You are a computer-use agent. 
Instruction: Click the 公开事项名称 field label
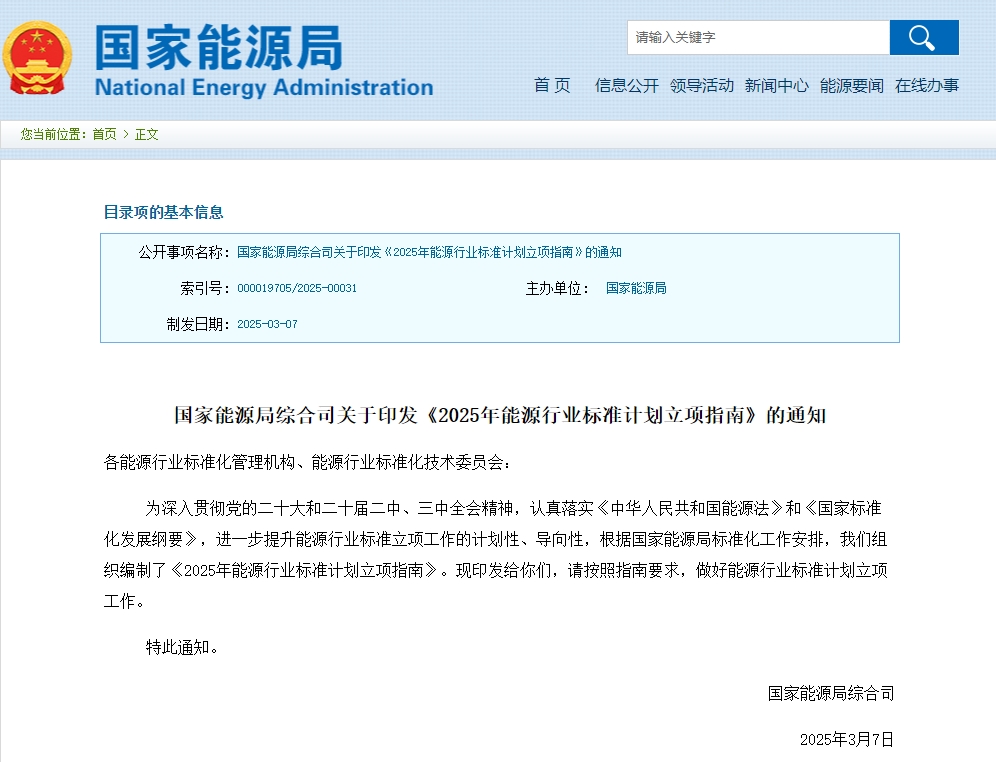pyautogui.click(x=184, y=252)
